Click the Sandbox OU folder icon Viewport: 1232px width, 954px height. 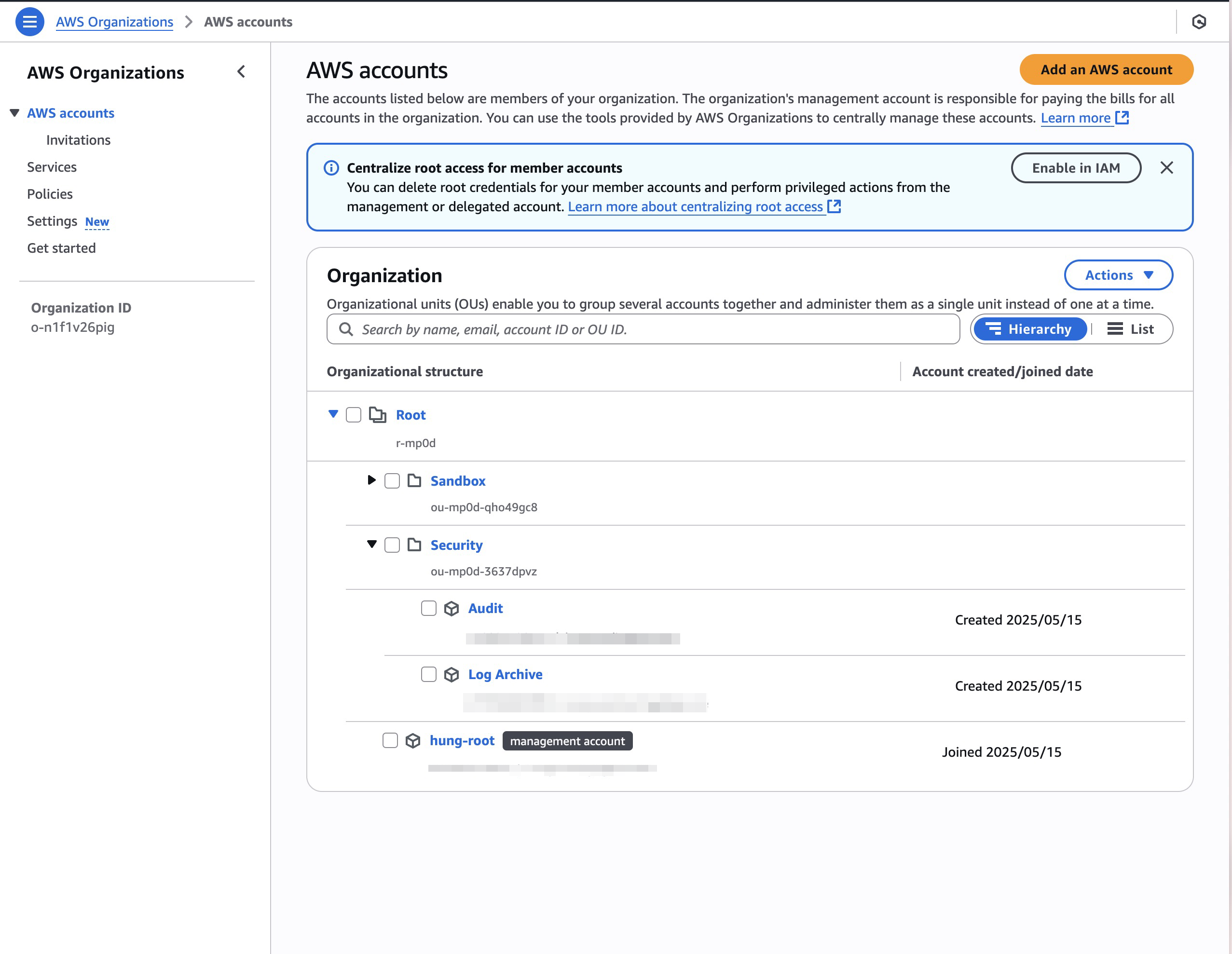pyautogui.click(x=415, y=481)
